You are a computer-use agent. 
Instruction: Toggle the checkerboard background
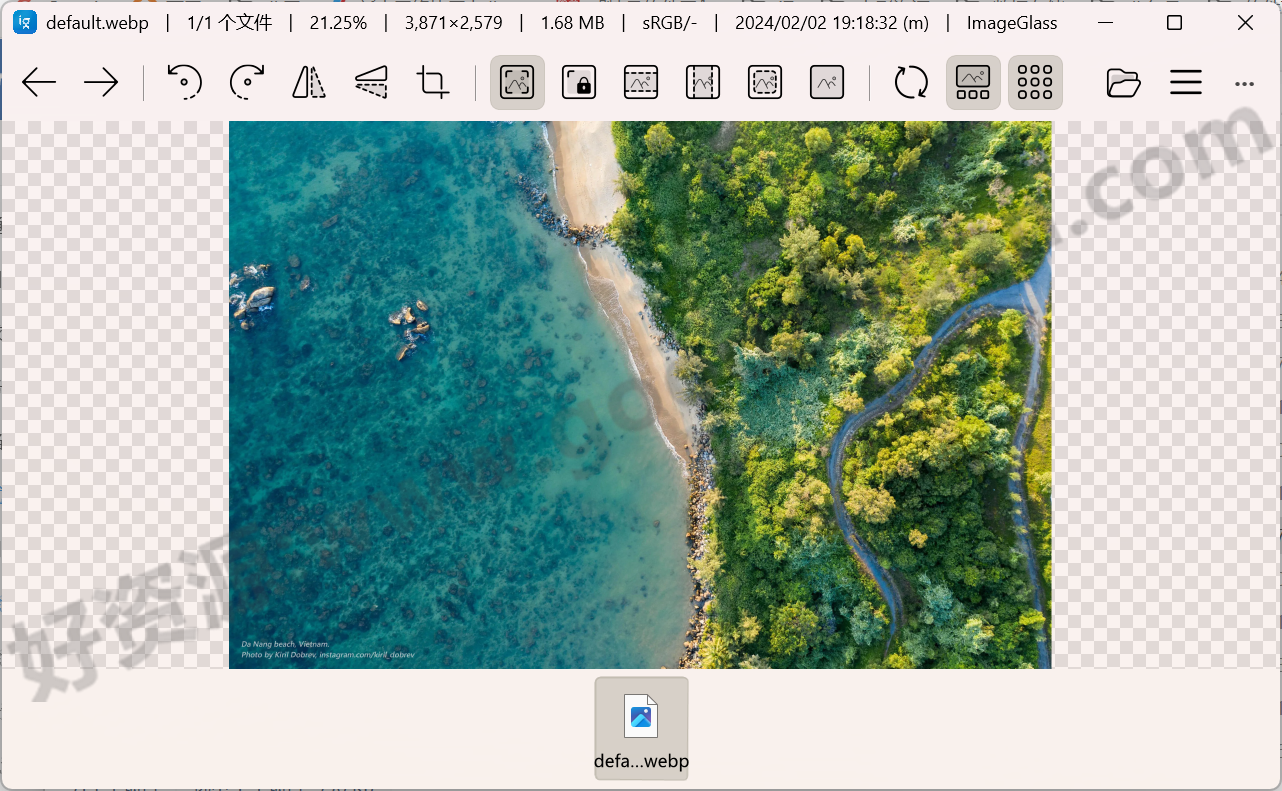(1035, 82)
